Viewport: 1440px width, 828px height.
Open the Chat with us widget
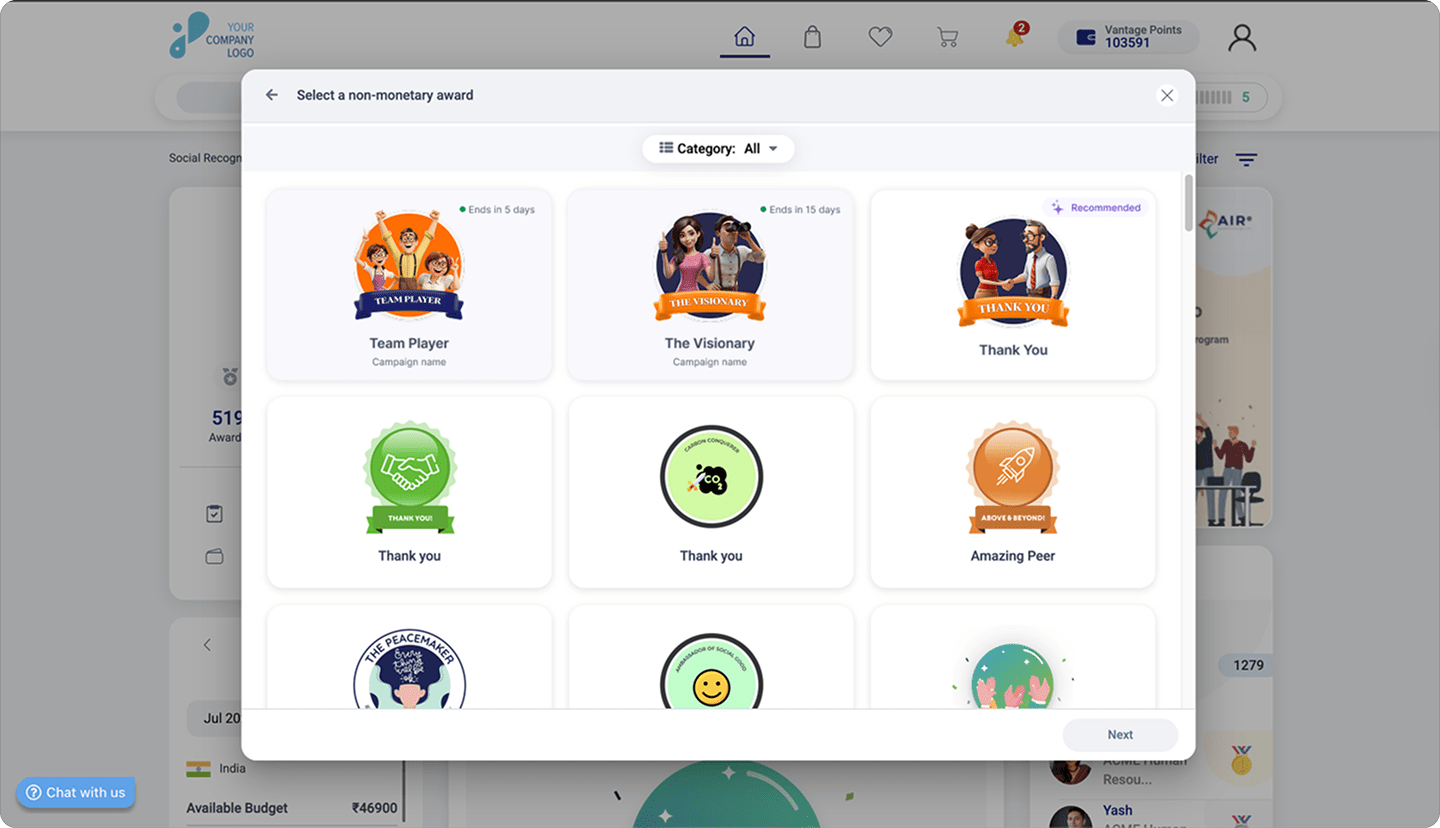[75, 792]
